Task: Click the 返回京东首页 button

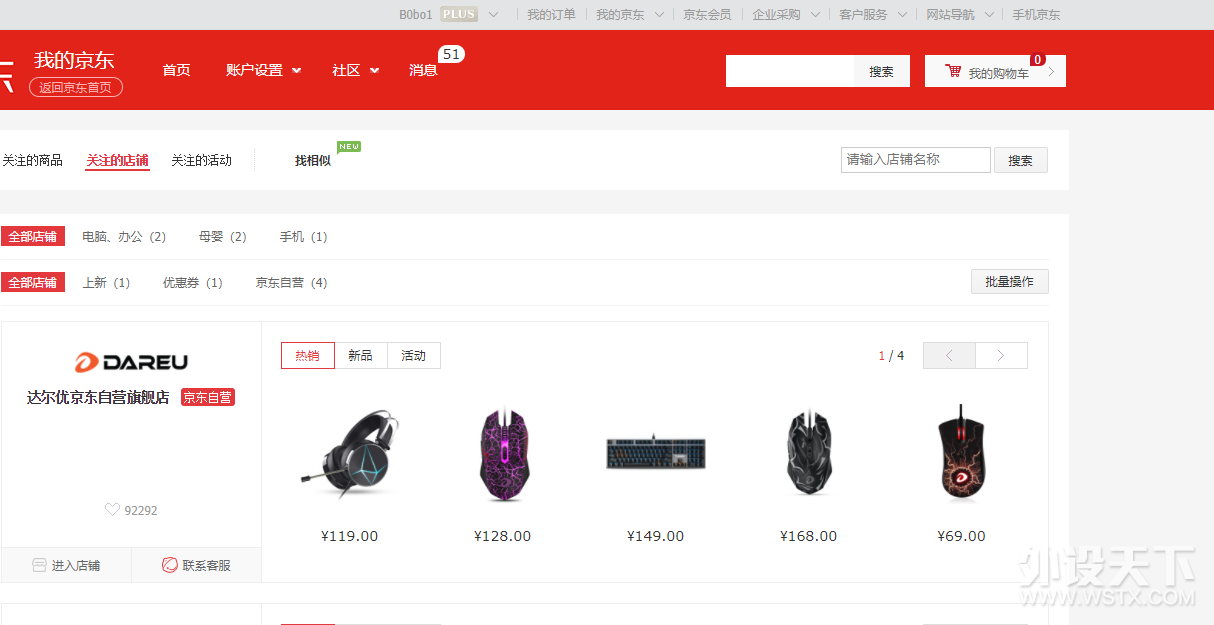Action: [76, 87]
